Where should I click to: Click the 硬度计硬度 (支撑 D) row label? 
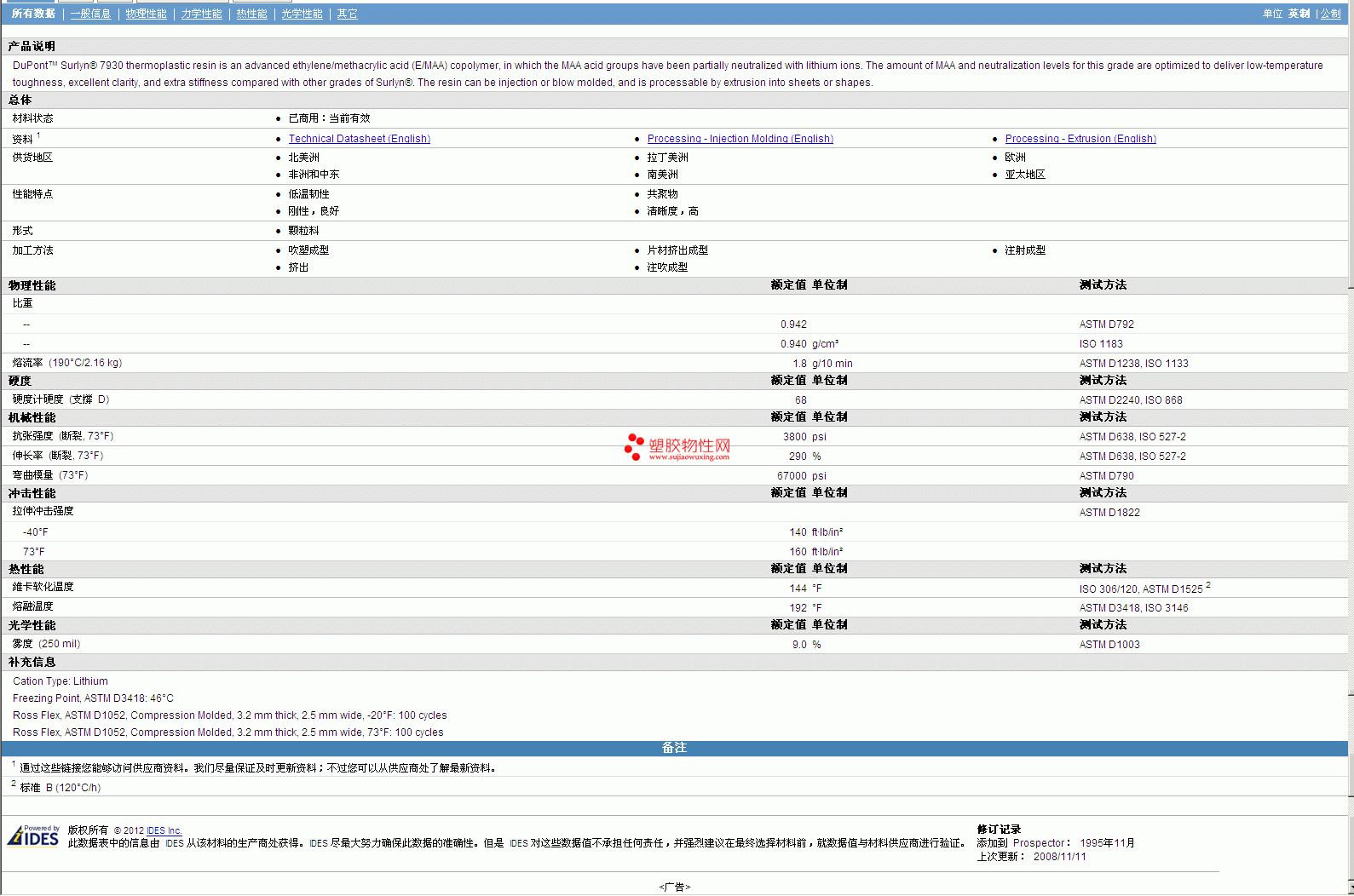60,399
